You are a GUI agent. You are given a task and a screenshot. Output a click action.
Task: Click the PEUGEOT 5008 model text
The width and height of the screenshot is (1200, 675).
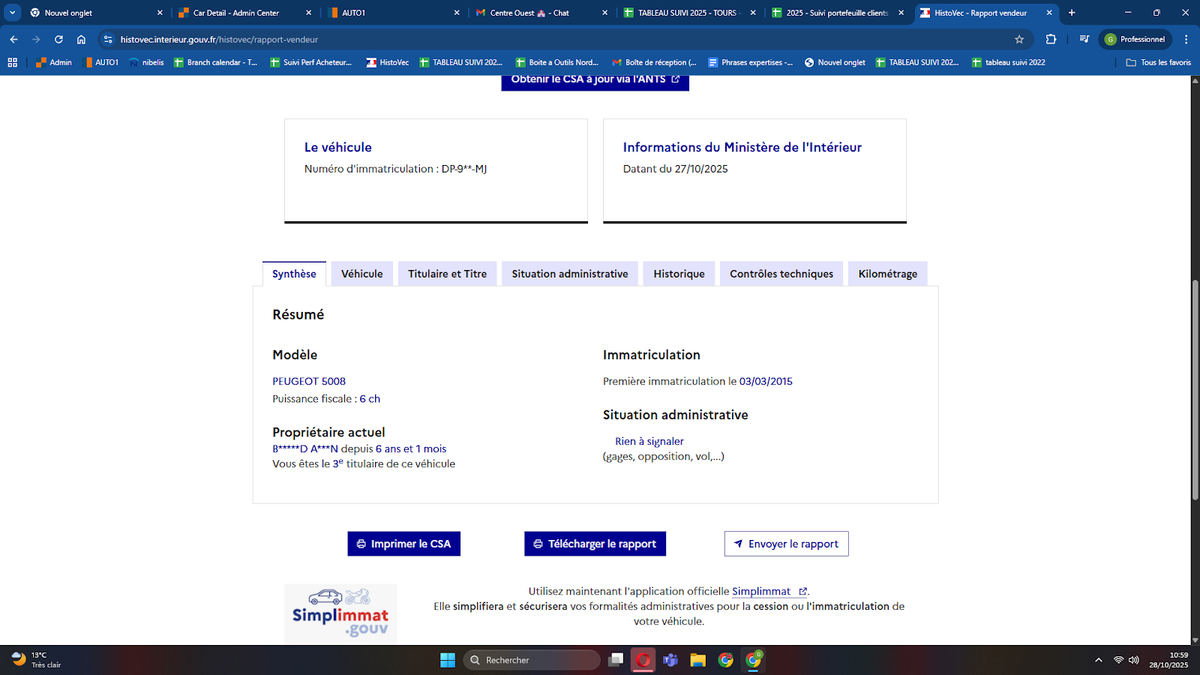[x=309, y=381]
